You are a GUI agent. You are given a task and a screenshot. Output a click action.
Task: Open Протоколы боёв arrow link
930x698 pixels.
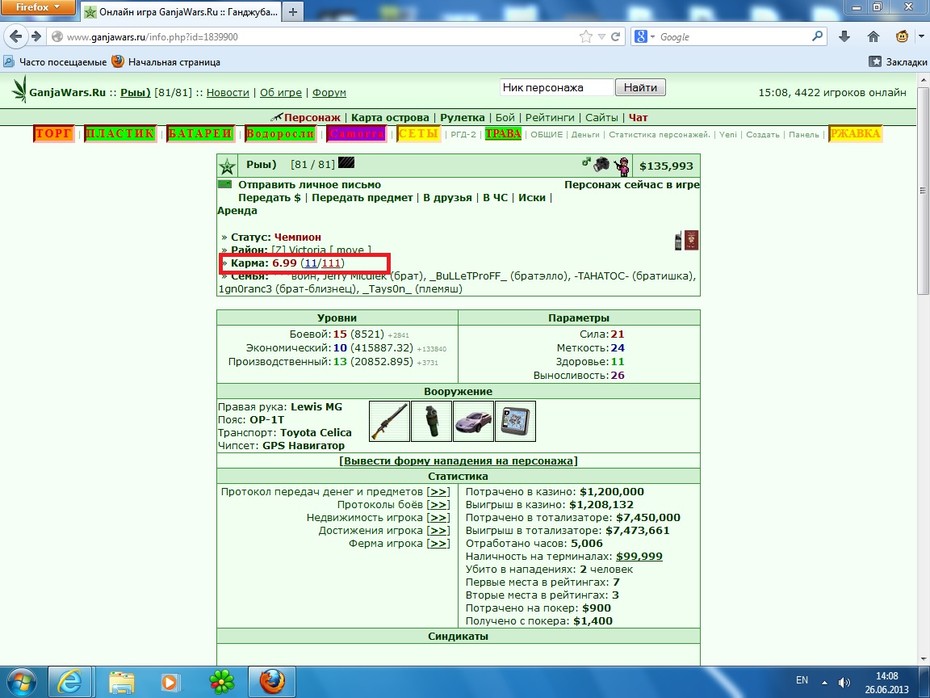[438, 505]
